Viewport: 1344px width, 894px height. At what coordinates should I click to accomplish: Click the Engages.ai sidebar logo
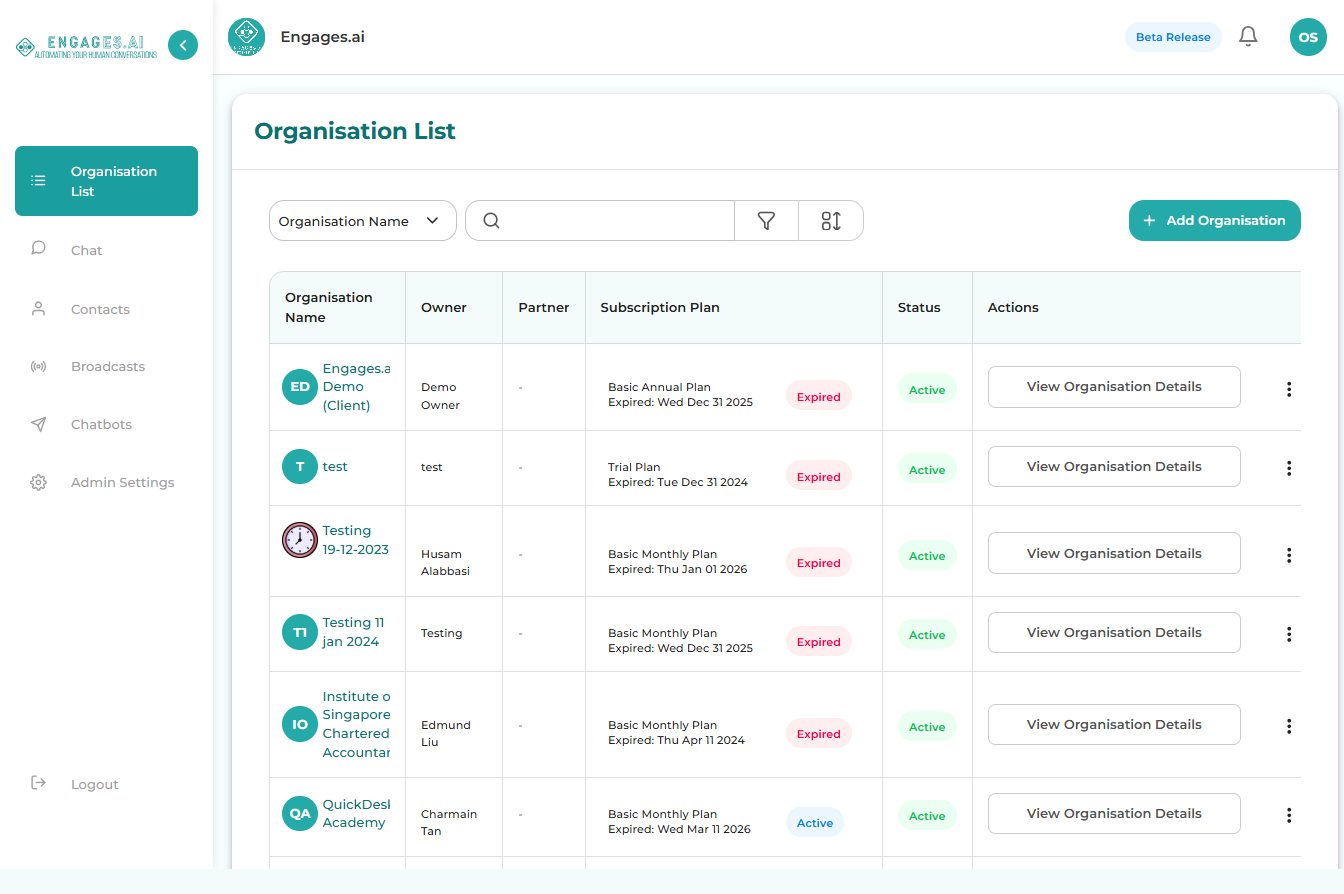tap(86, 46)
